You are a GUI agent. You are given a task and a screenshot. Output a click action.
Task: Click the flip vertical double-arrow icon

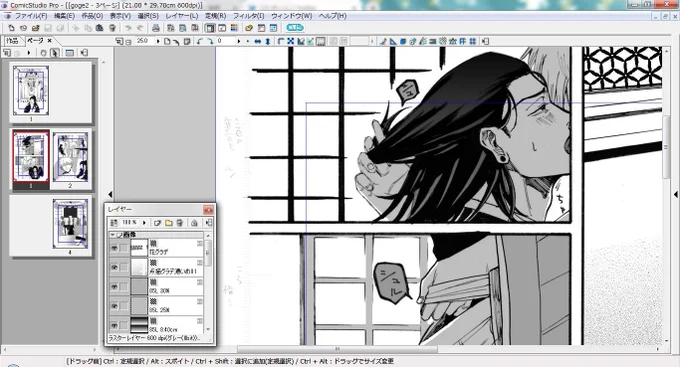click(x=268, y=41)
